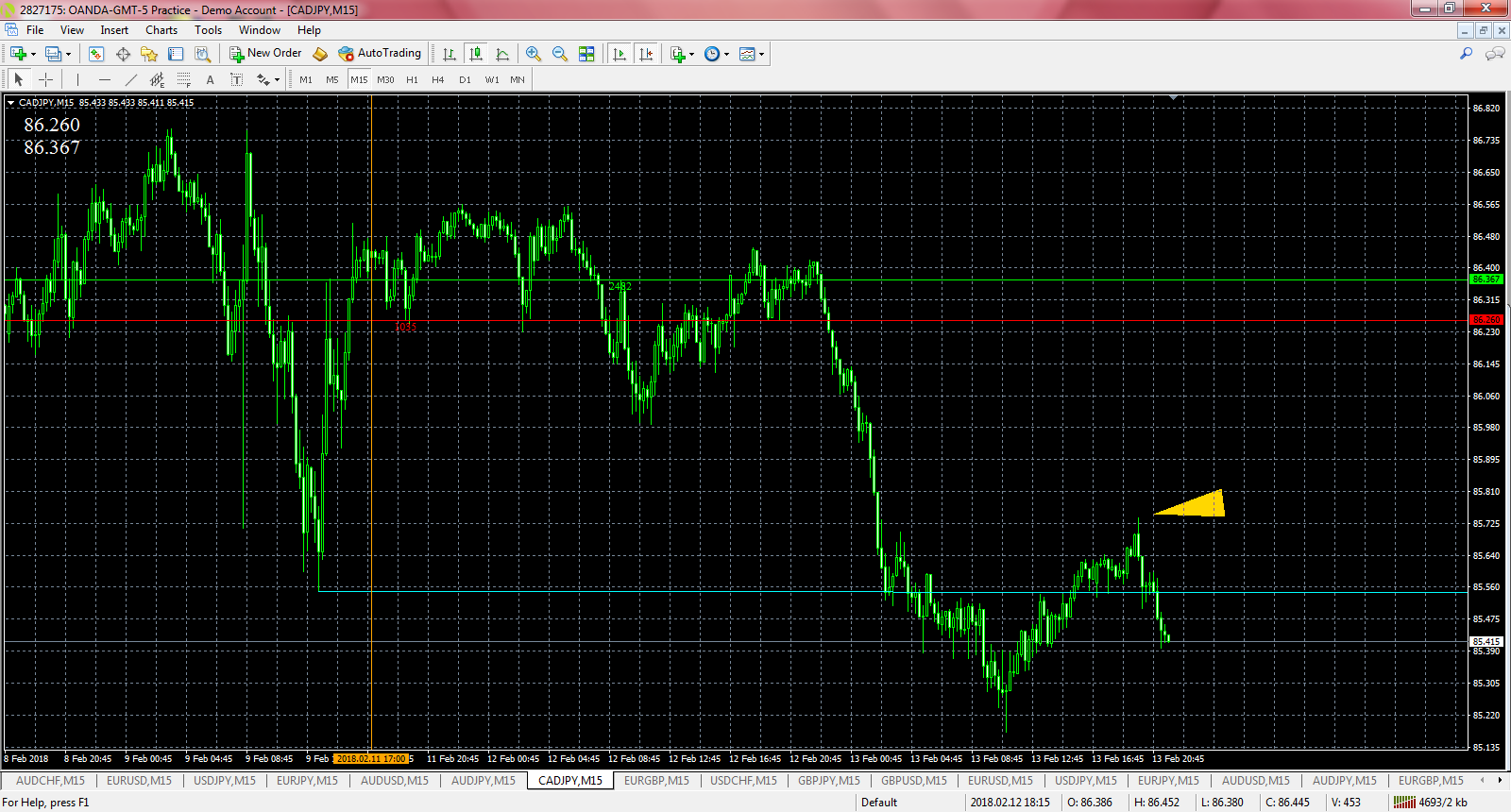Switch timeframe to D1
This screenshot has height=812, width=1511.
(465, 79)
